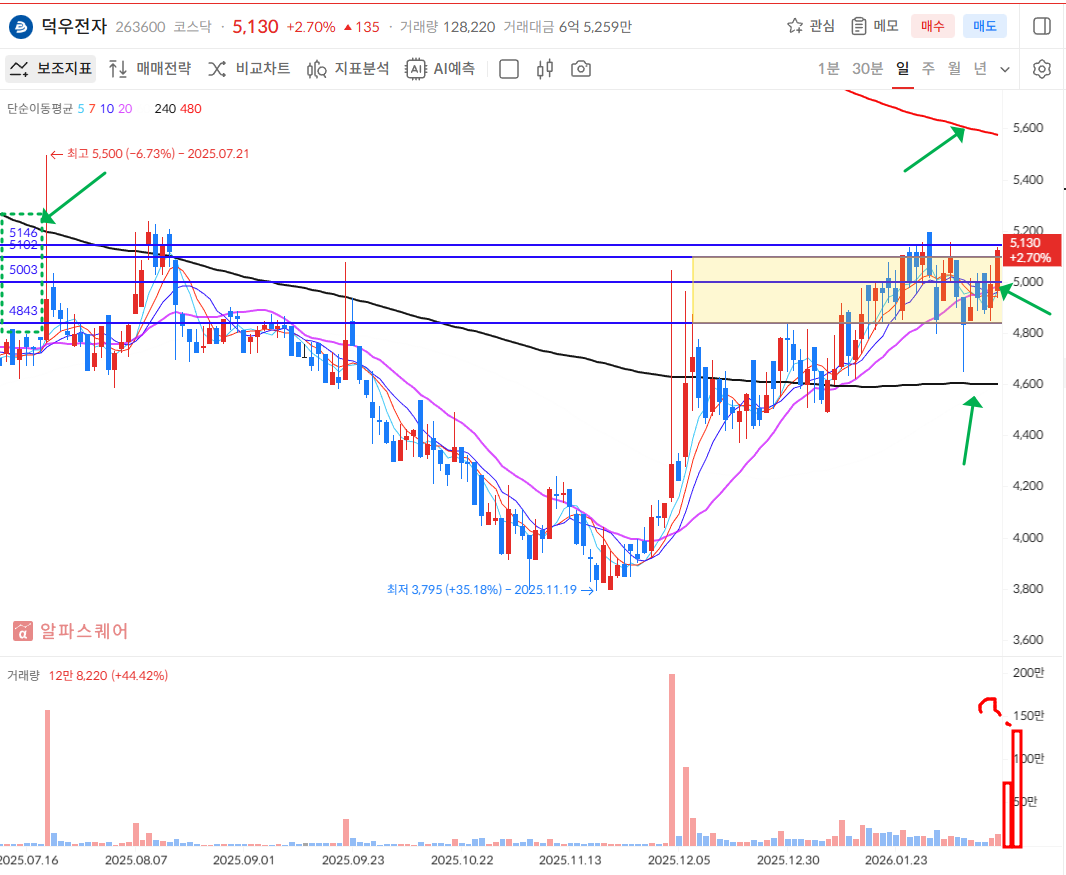
Task: Select the 주 weekly timeframe
Action: click(x=928, y=69)
